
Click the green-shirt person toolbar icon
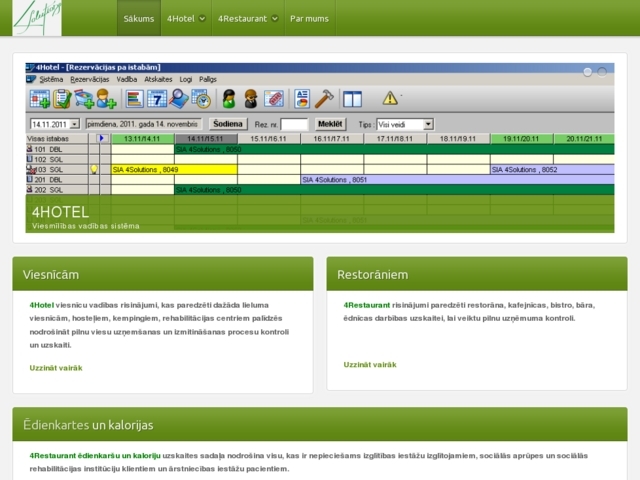(229, 99)
